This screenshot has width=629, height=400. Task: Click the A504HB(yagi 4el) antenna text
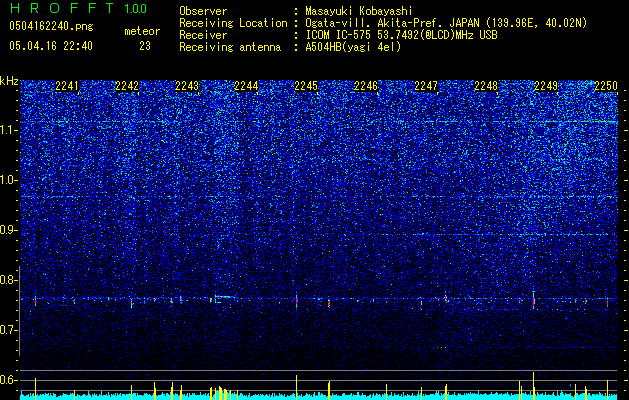[353, 47]
